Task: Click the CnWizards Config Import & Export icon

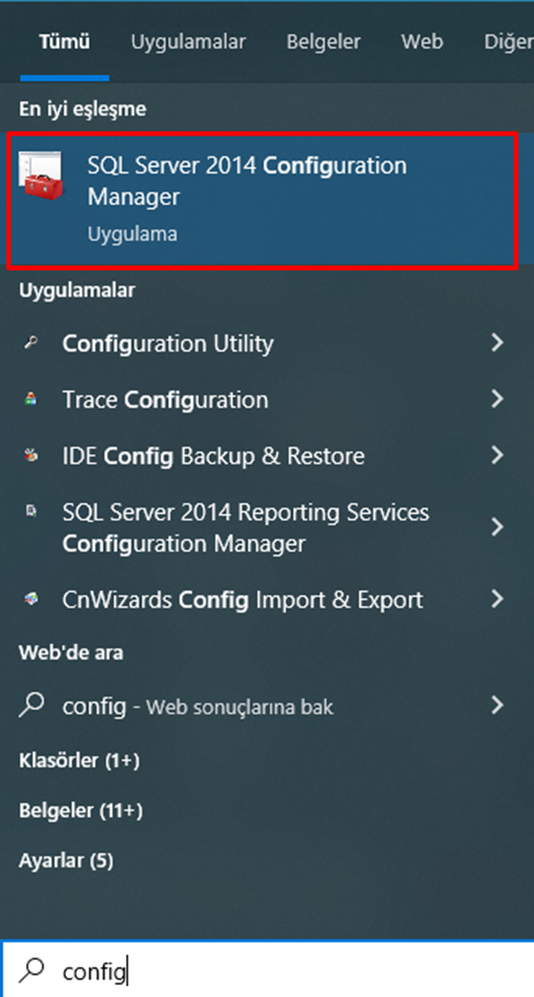Action: click(x=31, y=599)
